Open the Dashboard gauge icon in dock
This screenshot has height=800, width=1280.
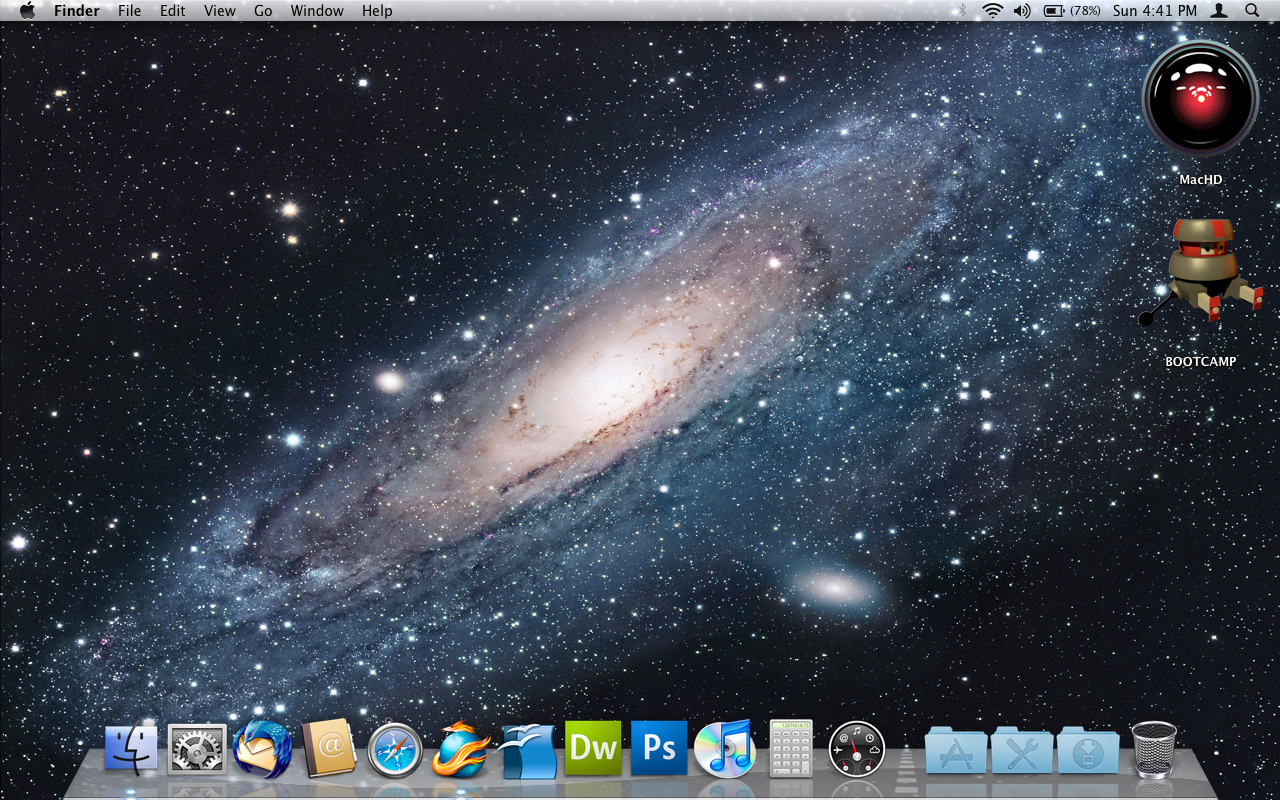(857, 749)
